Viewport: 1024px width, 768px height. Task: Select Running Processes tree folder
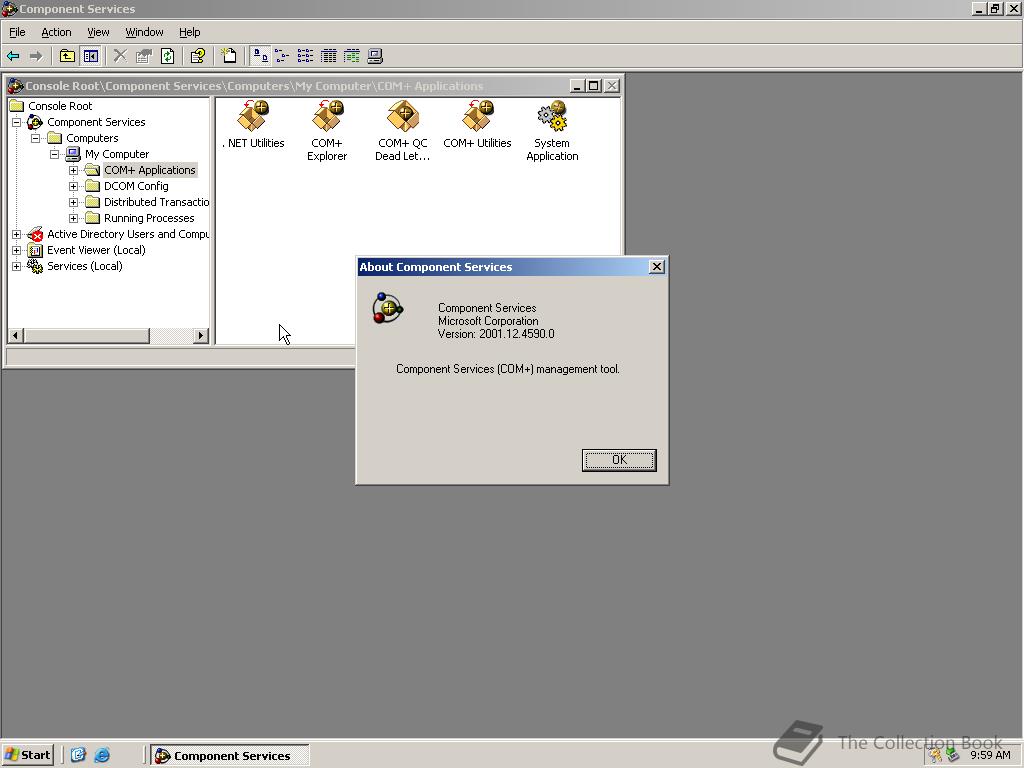[x=149, y=218]
